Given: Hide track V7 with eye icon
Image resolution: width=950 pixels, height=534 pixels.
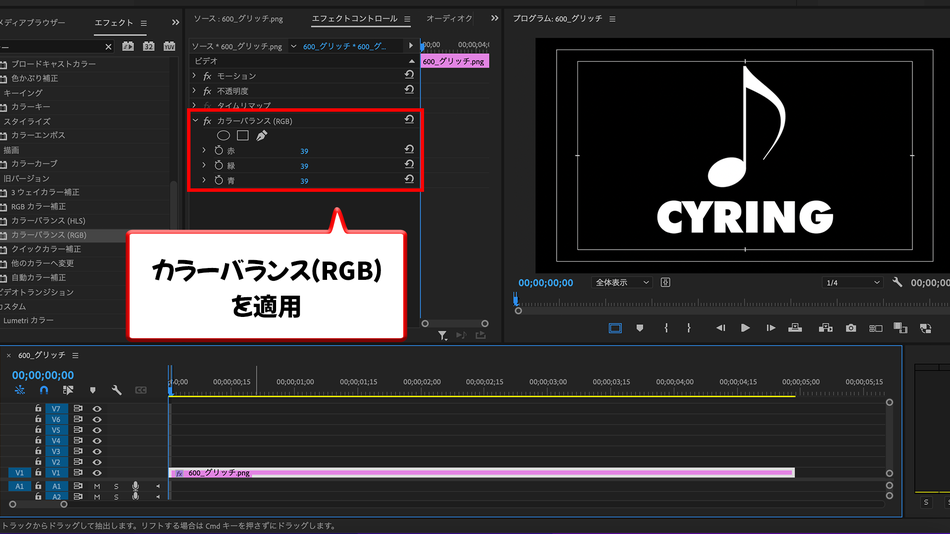Looking at the screenshot, I should (97, 409).
